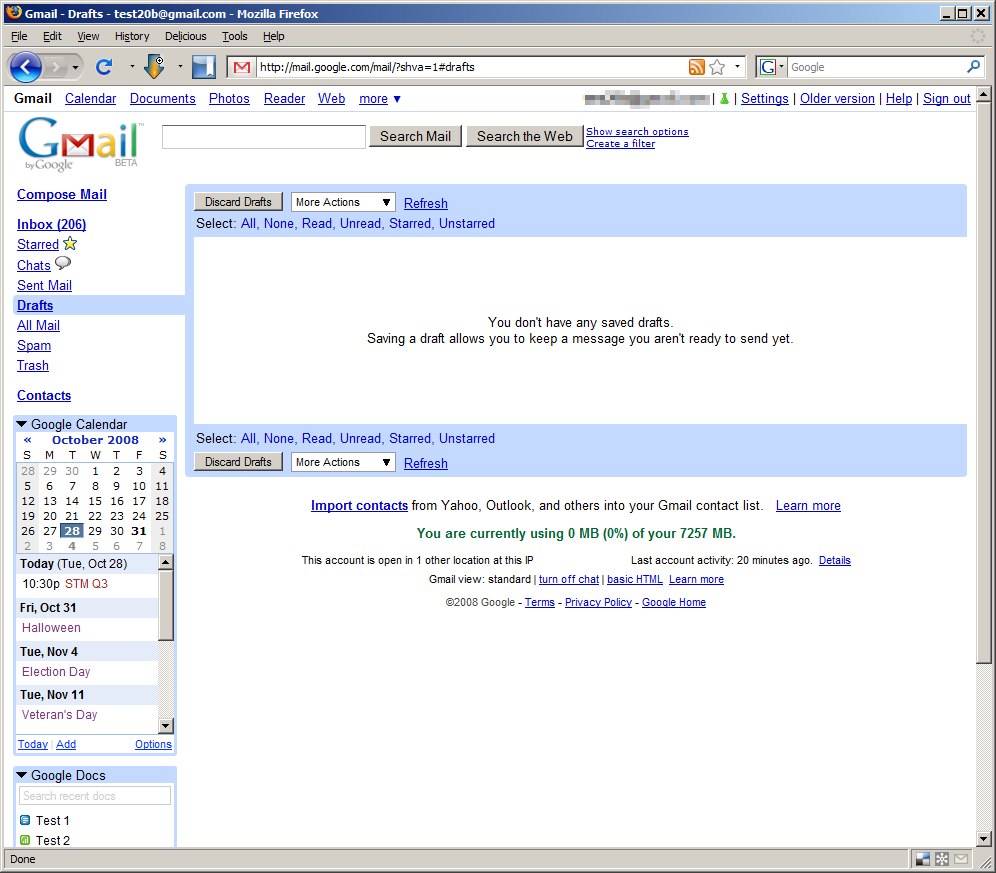Click the Test 2 spreadsheet icon
The image size is (996, 873).
click(25, 840)
